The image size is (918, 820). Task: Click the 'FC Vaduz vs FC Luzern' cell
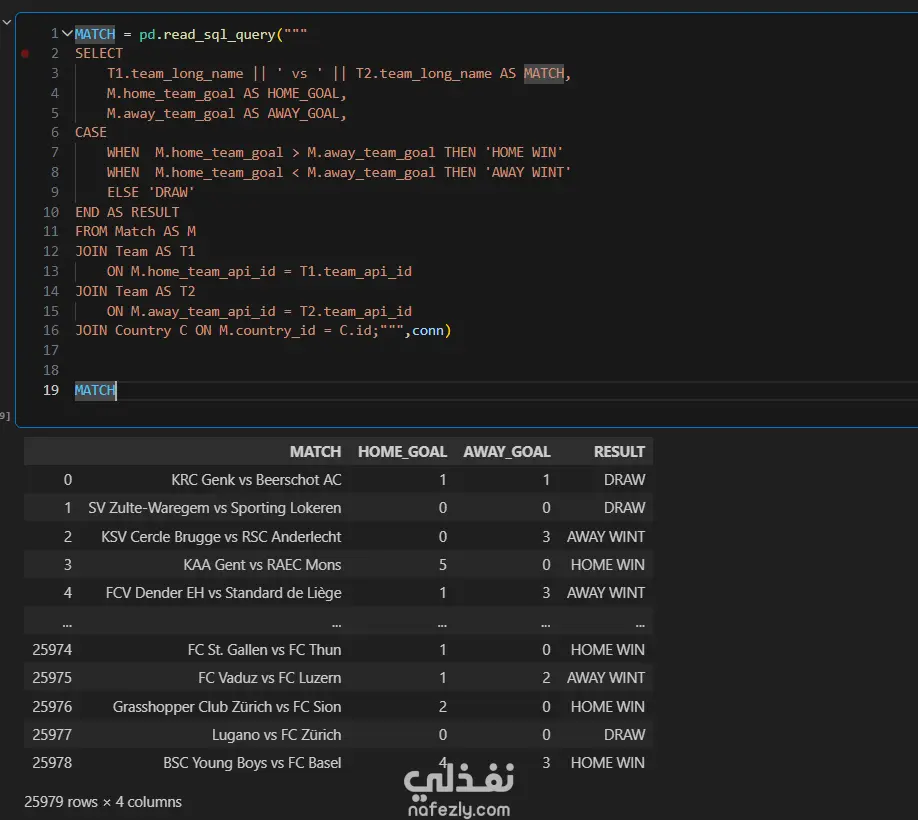(269, 678)
